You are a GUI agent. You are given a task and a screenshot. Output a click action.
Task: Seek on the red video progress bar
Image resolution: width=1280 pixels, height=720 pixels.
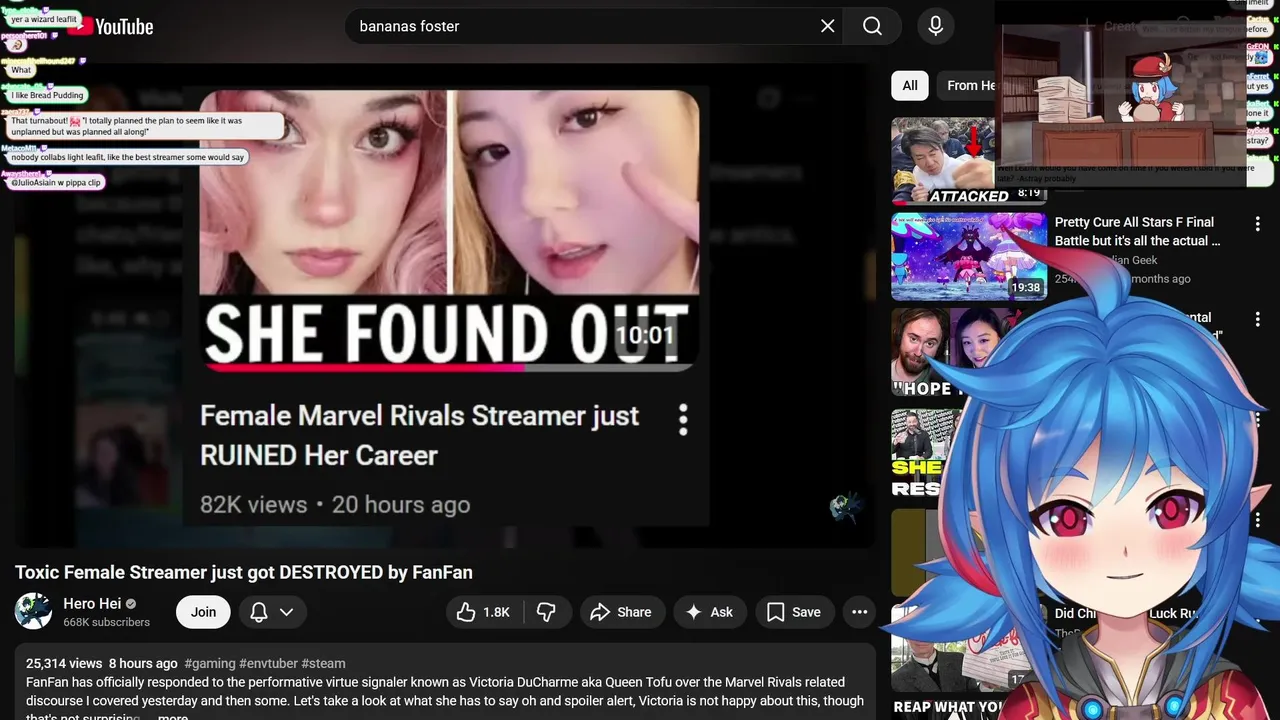(364, 367)
